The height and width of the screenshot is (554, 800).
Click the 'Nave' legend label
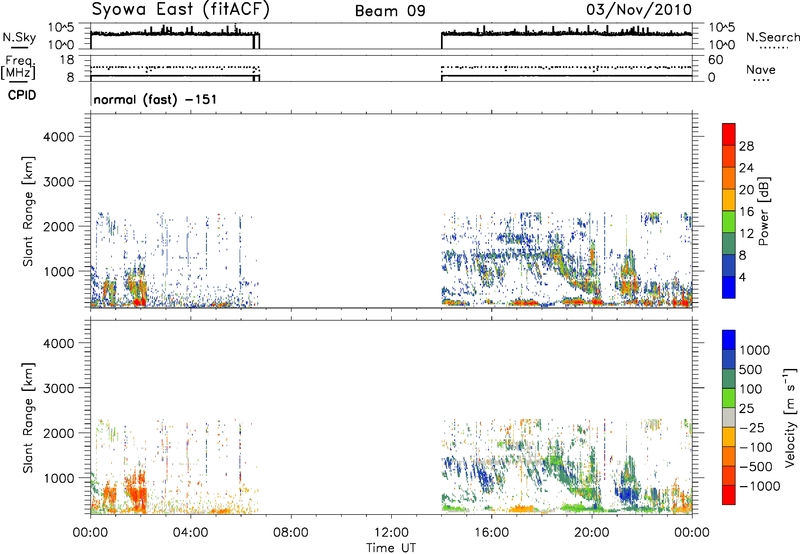coord(761,69)
